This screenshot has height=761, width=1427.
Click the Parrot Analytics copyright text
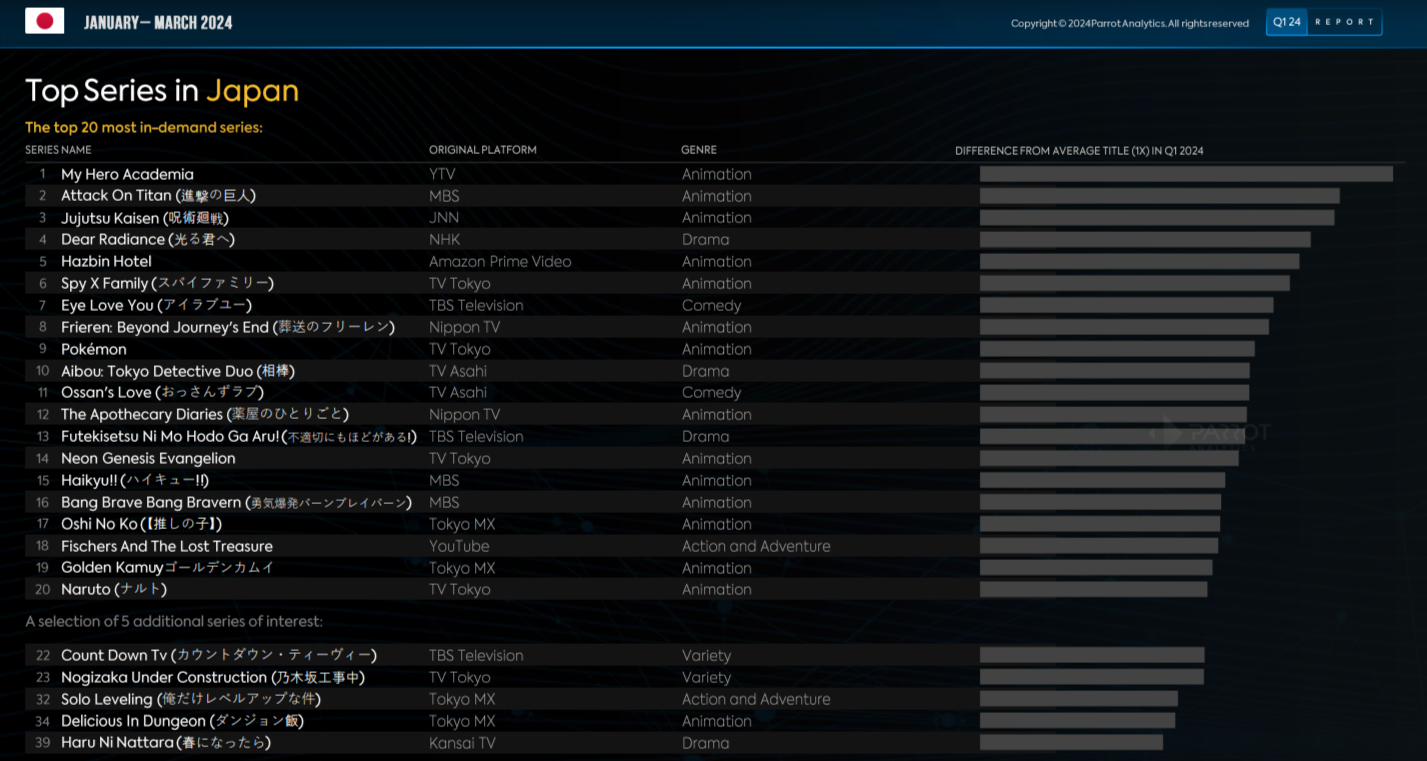coord(1129,23)
